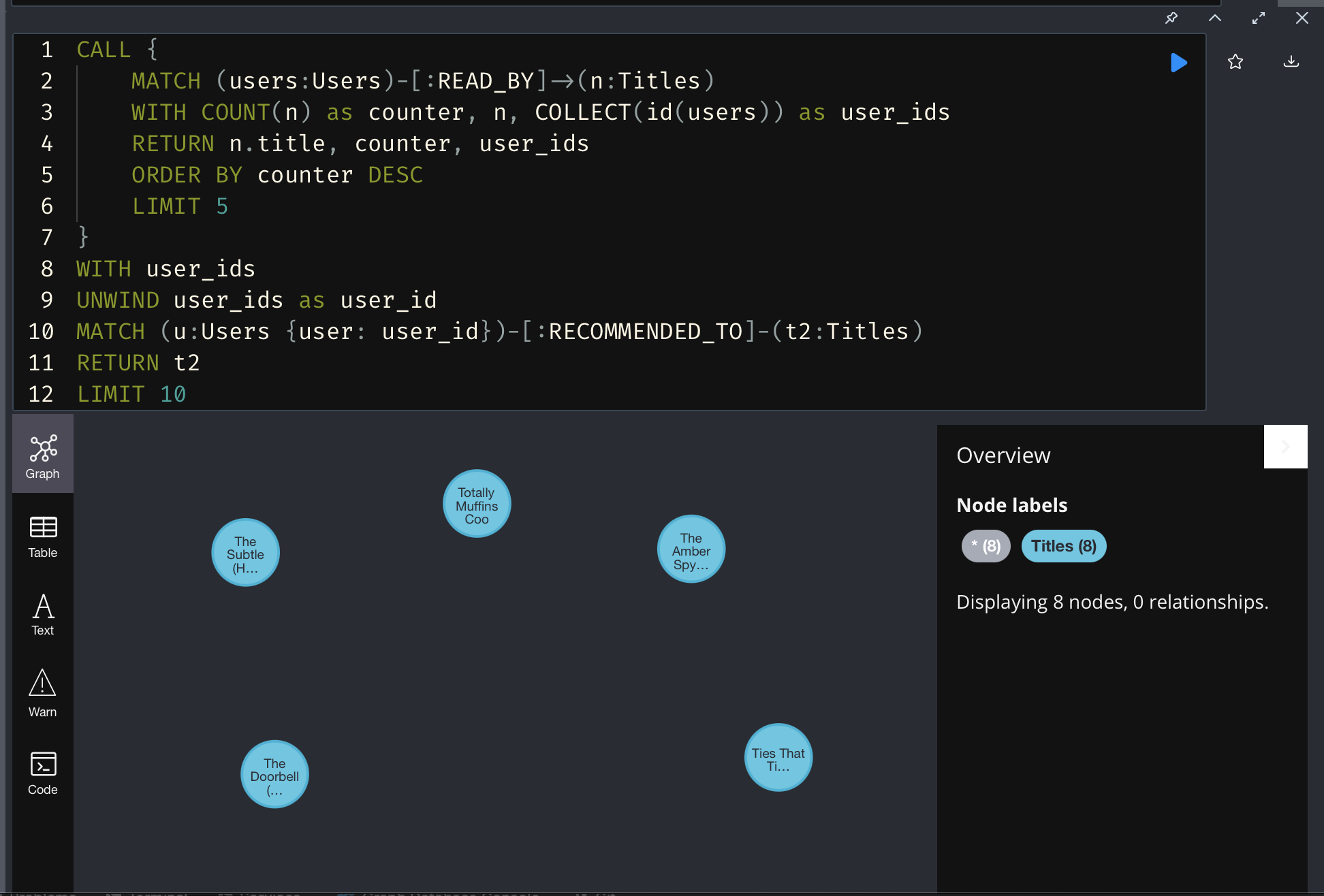Select the Titles (8) label chip
1324x896 pixels.
pos(1063,546)
